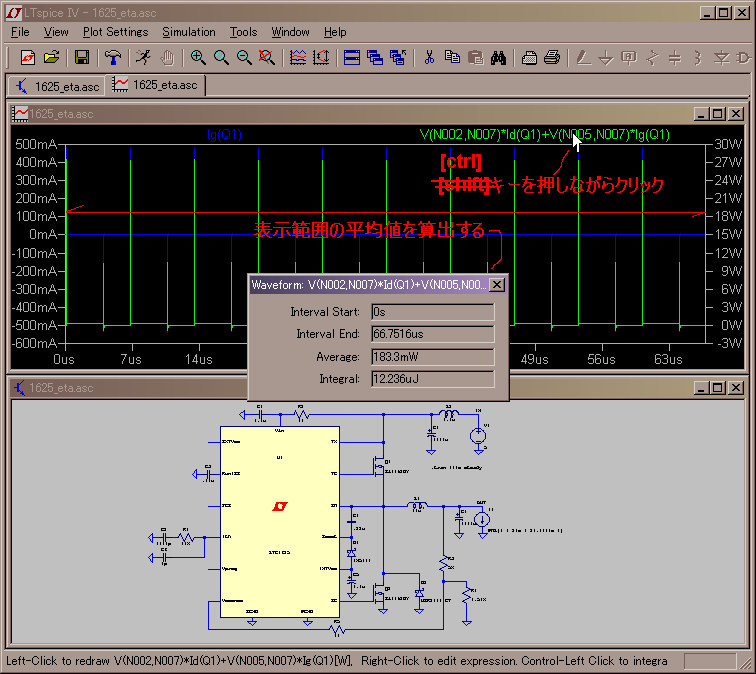Image resolution: width=756 pixels, height=674 pixels.
Task: Close the Waveform average popup dialog
Action: 497,285
